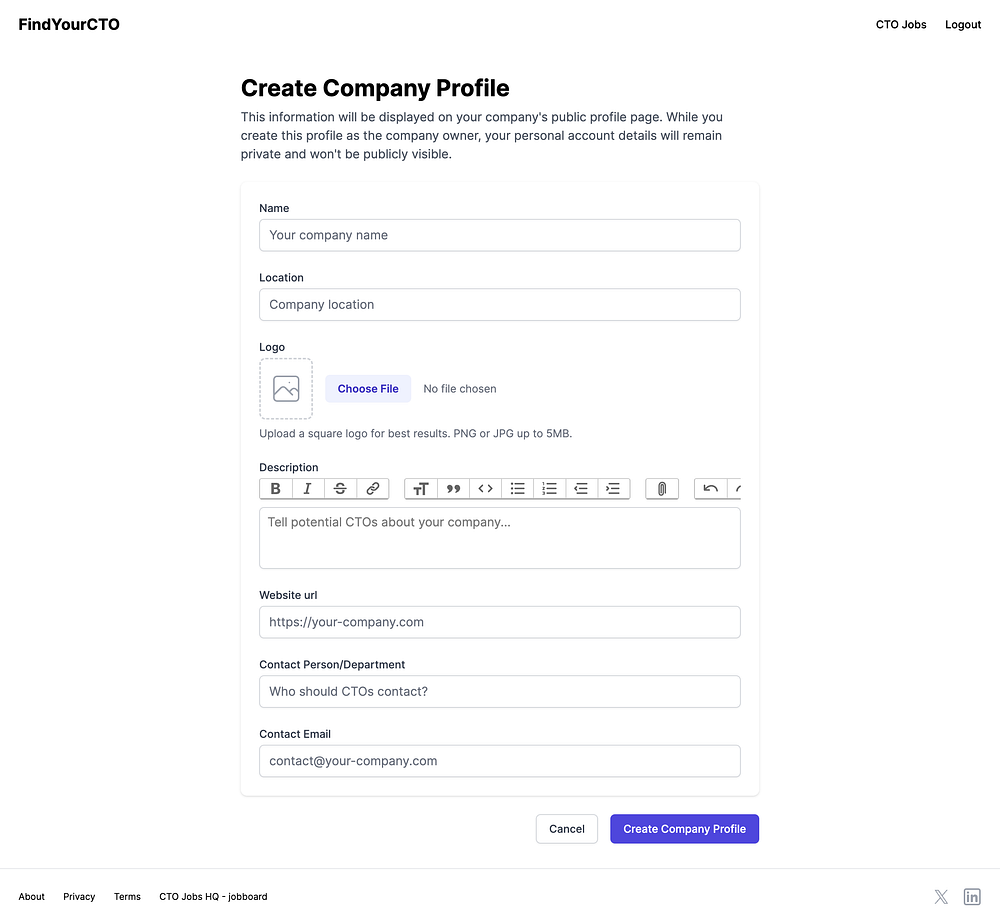Undo last edit in description editor
The image size is (1000, 924).
(x=710, y=489)
